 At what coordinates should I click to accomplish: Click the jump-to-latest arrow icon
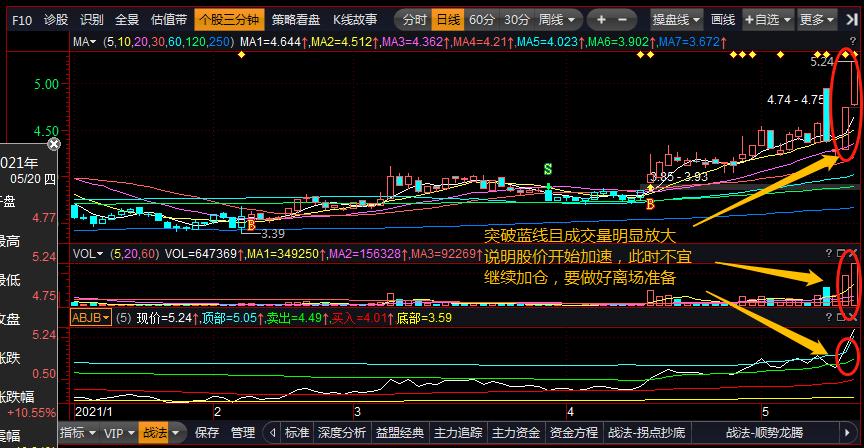[851, 20]
